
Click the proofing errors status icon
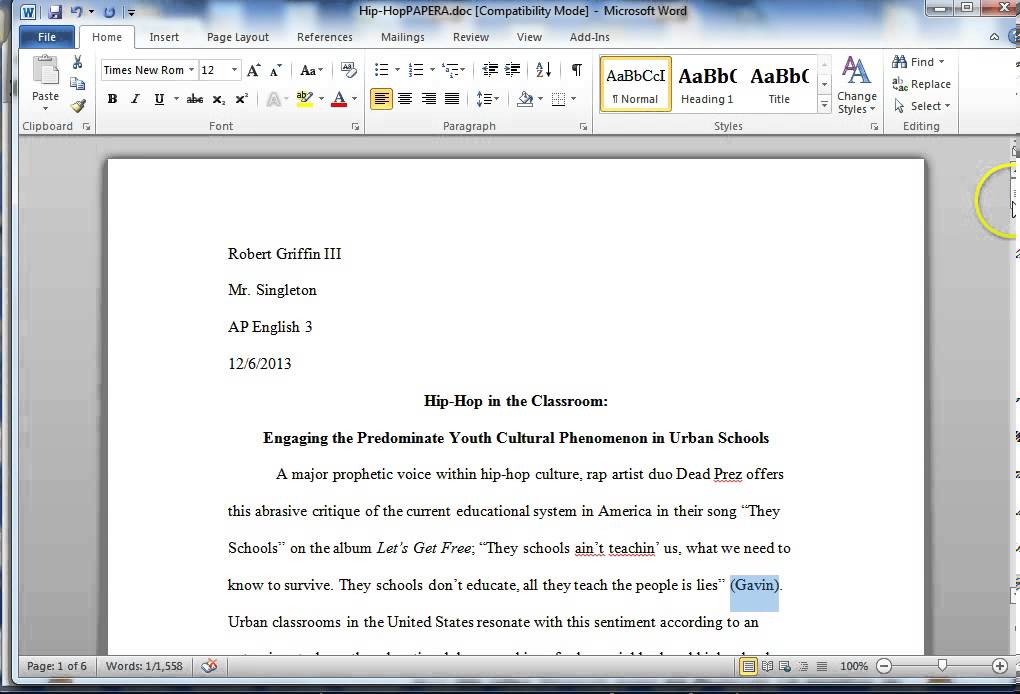pos(209,666)
